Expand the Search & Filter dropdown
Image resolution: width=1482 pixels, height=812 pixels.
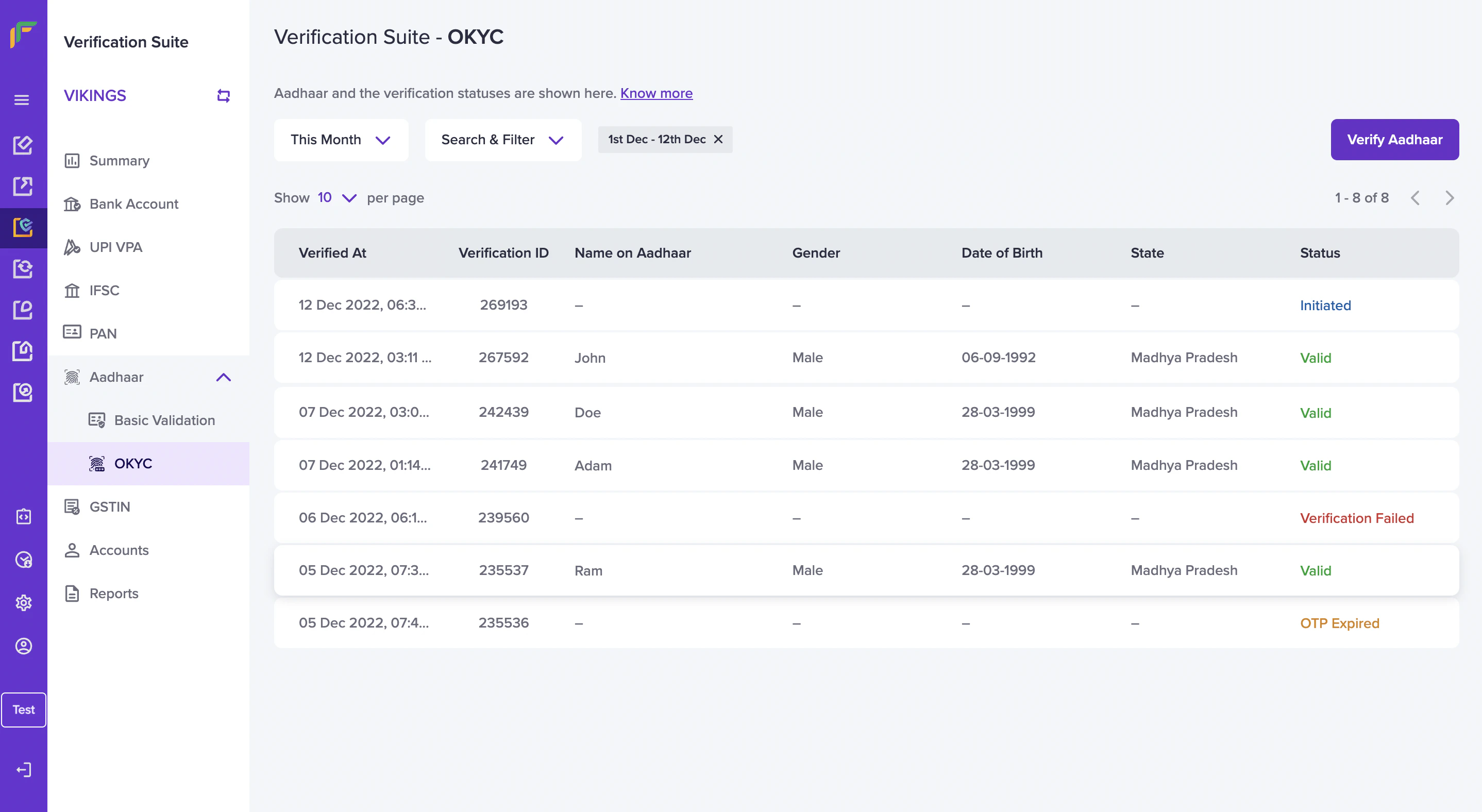(502, 140)
